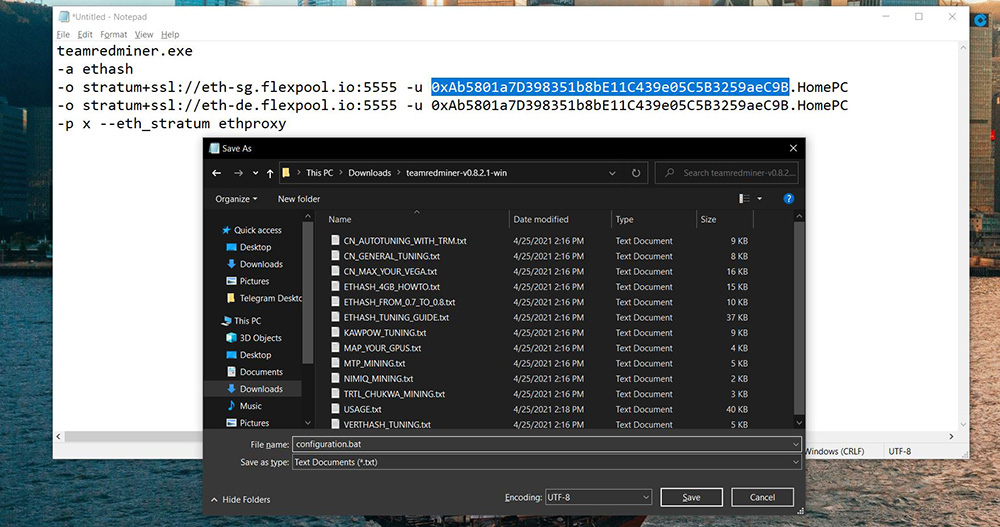Create a New folder

298,199
